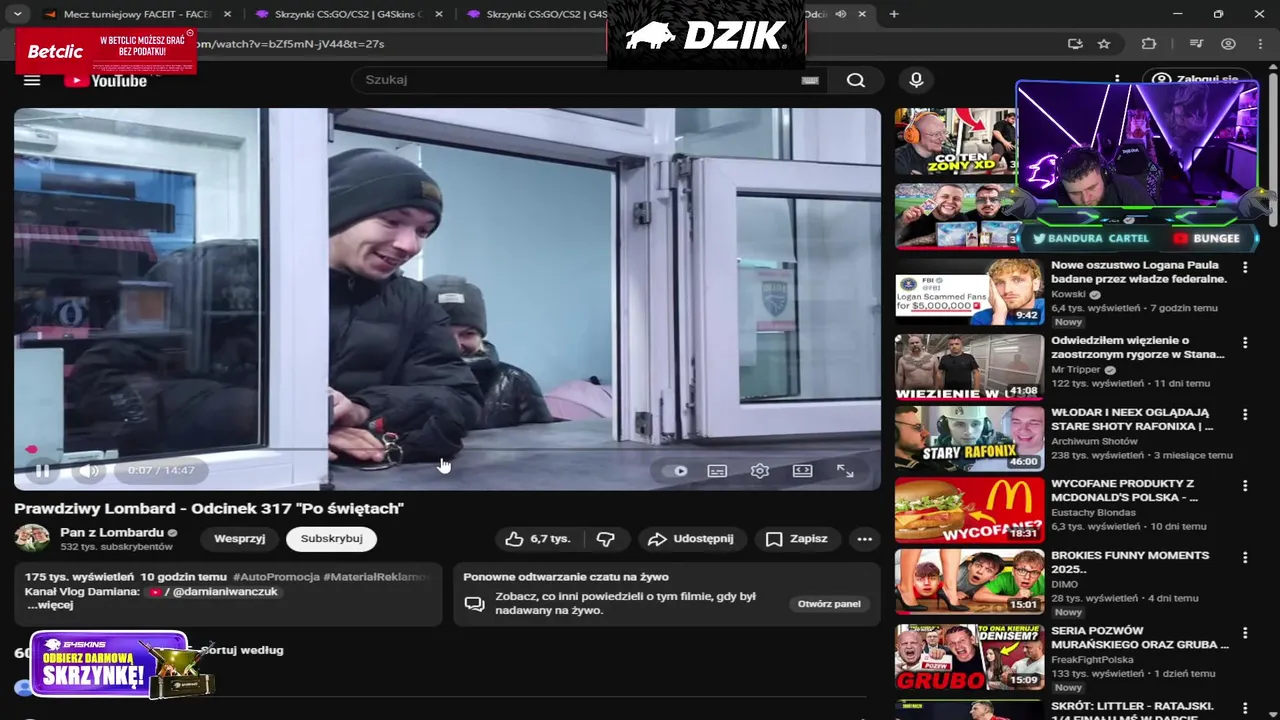
Task: Open the STARY RAFONIX video thumbnail
Action: (x=969, y=437)
